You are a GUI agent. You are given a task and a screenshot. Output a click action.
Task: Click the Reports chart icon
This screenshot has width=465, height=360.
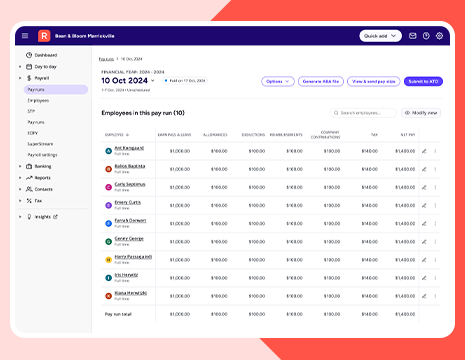(x=29, y=178)
